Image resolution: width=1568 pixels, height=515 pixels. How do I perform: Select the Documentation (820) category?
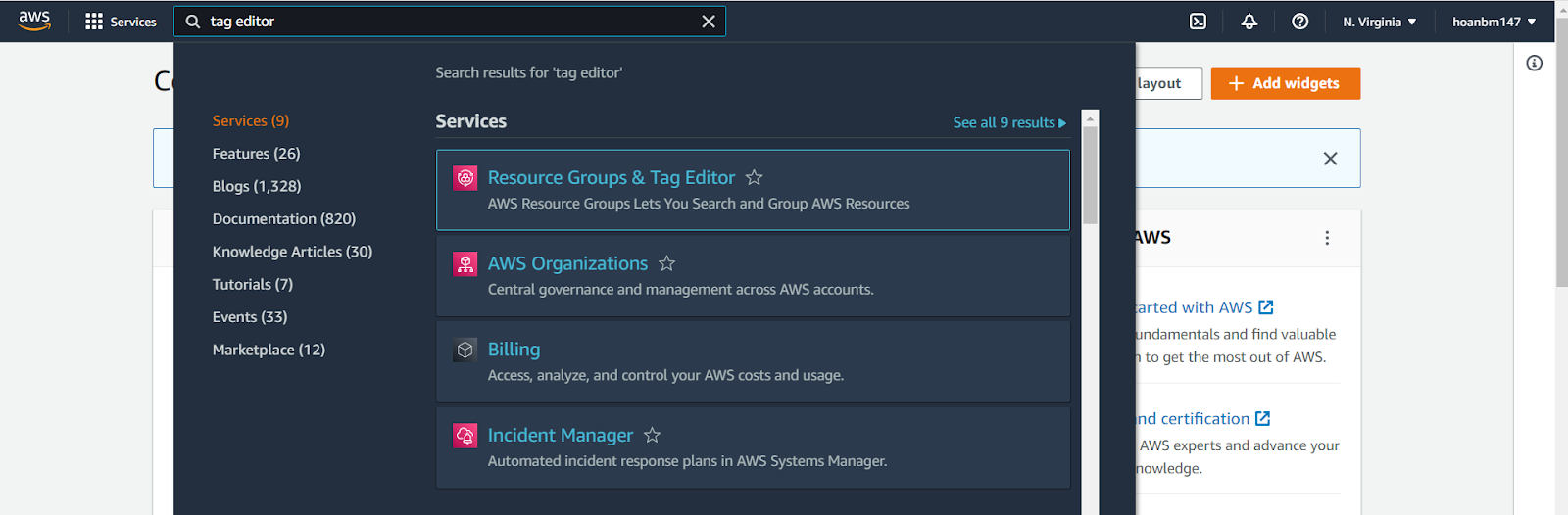click(x=283, y=219)
